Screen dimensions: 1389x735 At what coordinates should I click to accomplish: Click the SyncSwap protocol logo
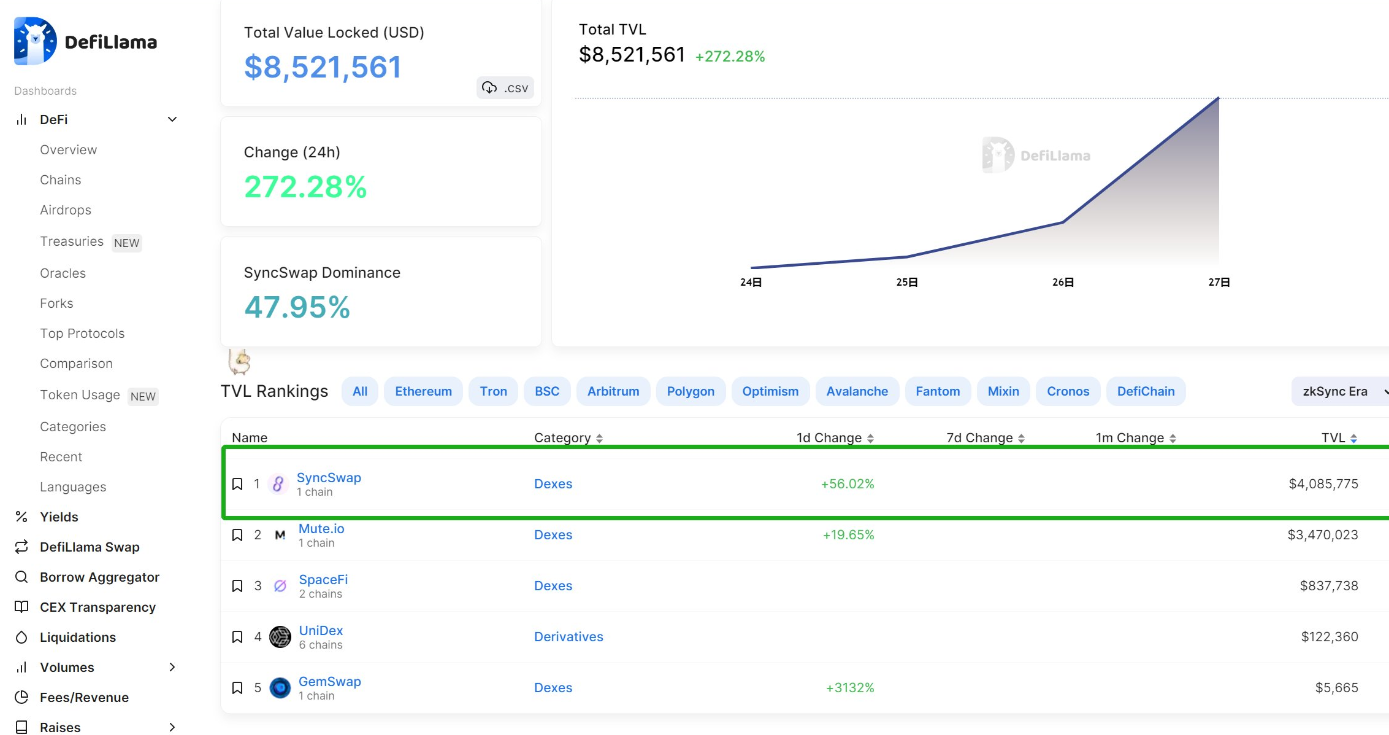279,484
